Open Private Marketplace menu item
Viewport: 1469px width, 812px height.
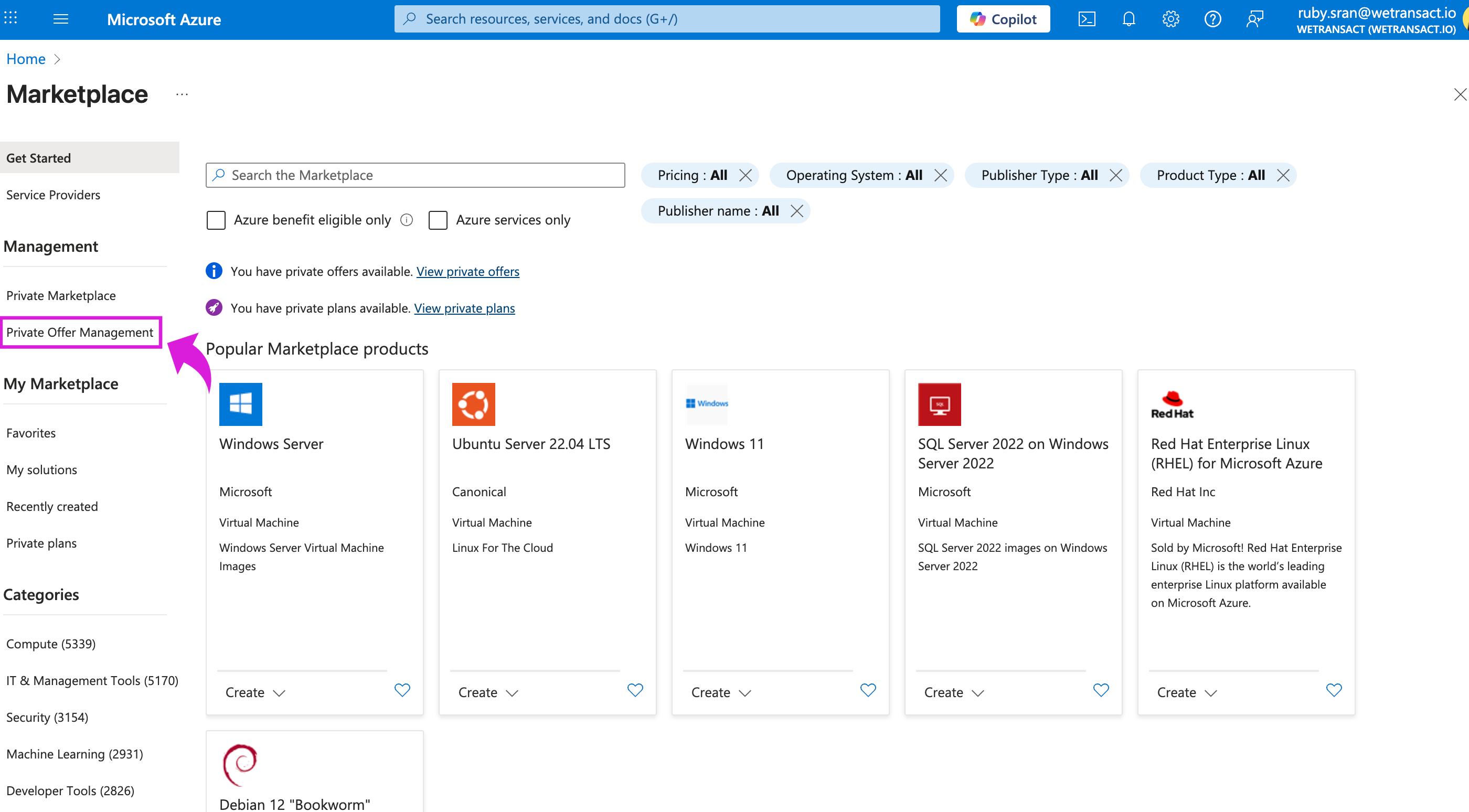[x=61, y=295]
